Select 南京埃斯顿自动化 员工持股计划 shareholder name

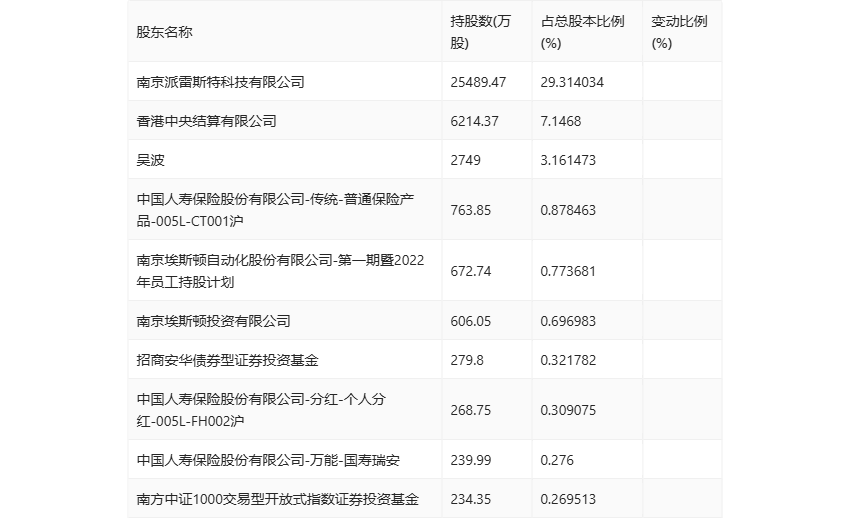tap(280, 271)
